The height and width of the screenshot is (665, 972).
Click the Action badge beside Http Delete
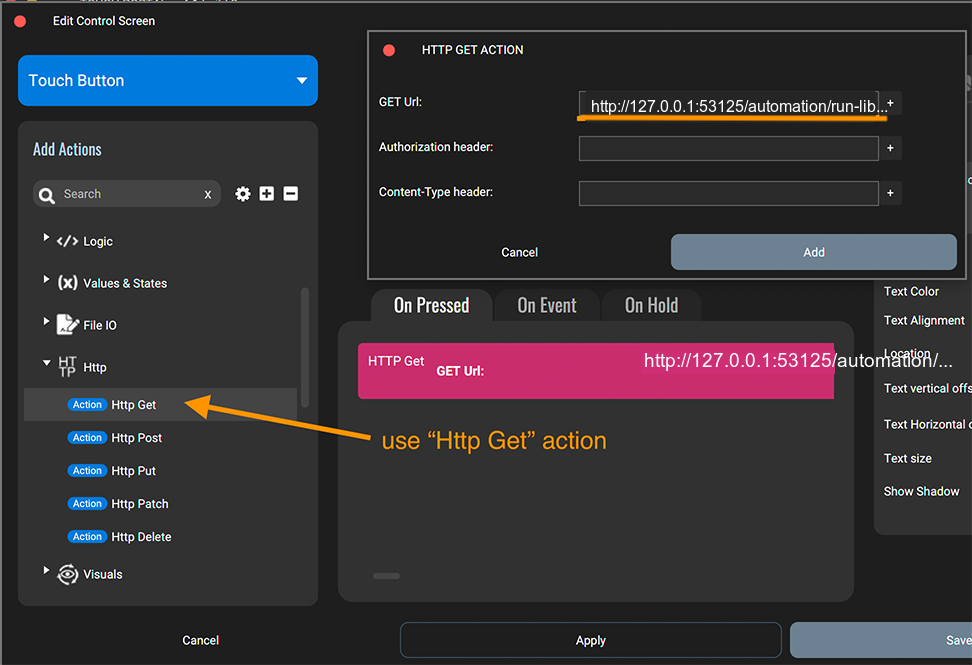click(87, 536)
